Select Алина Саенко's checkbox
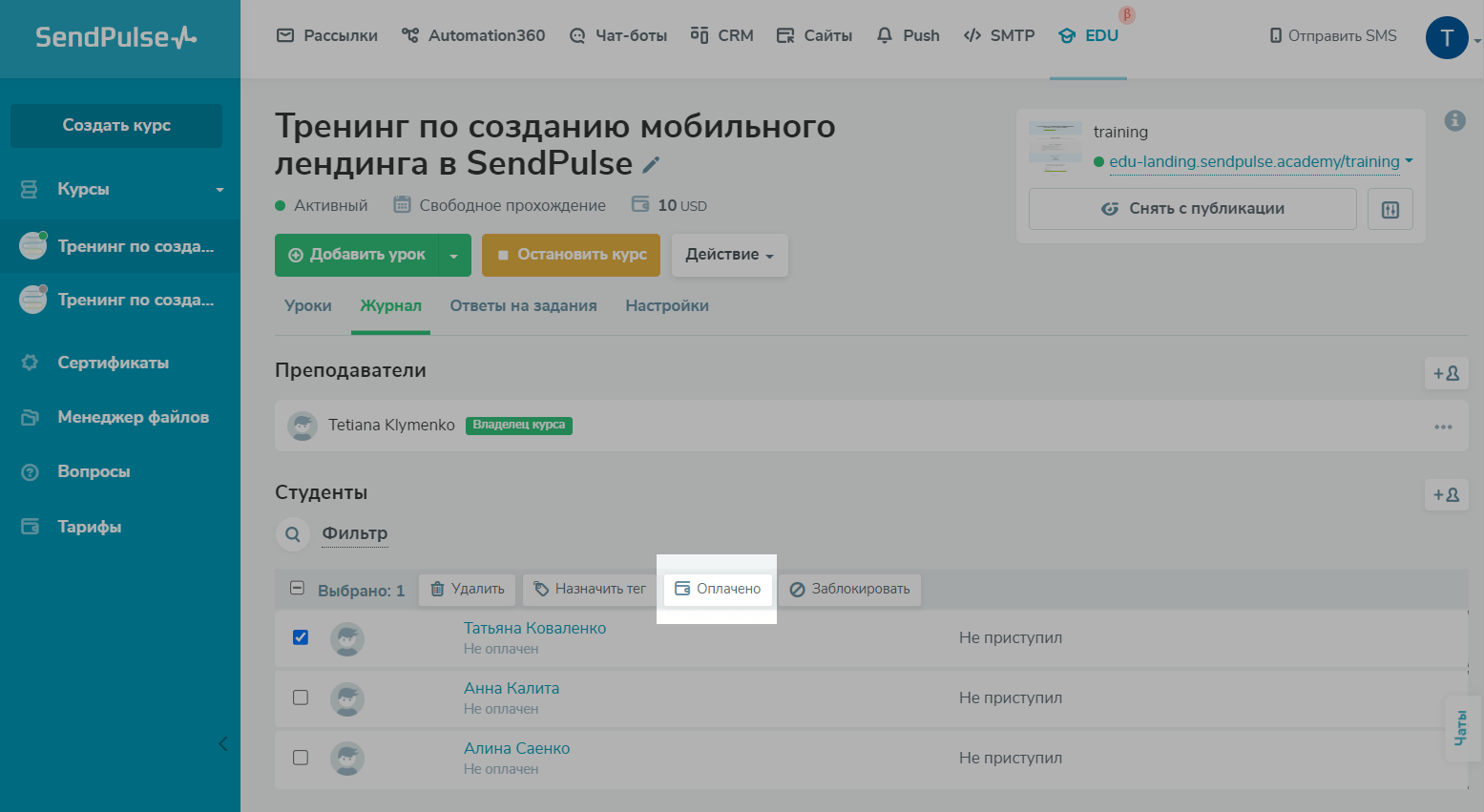The height and width of the screenshot is (812, 1484). click(301, 758)
